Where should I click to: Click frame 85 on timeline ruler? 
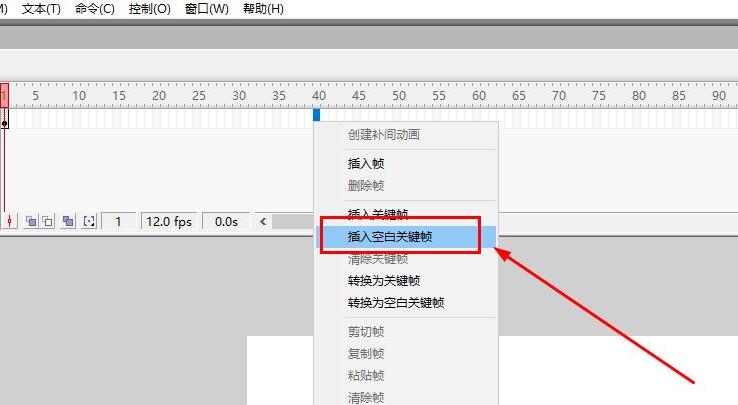pyautogui.click(x=679, y=96)
